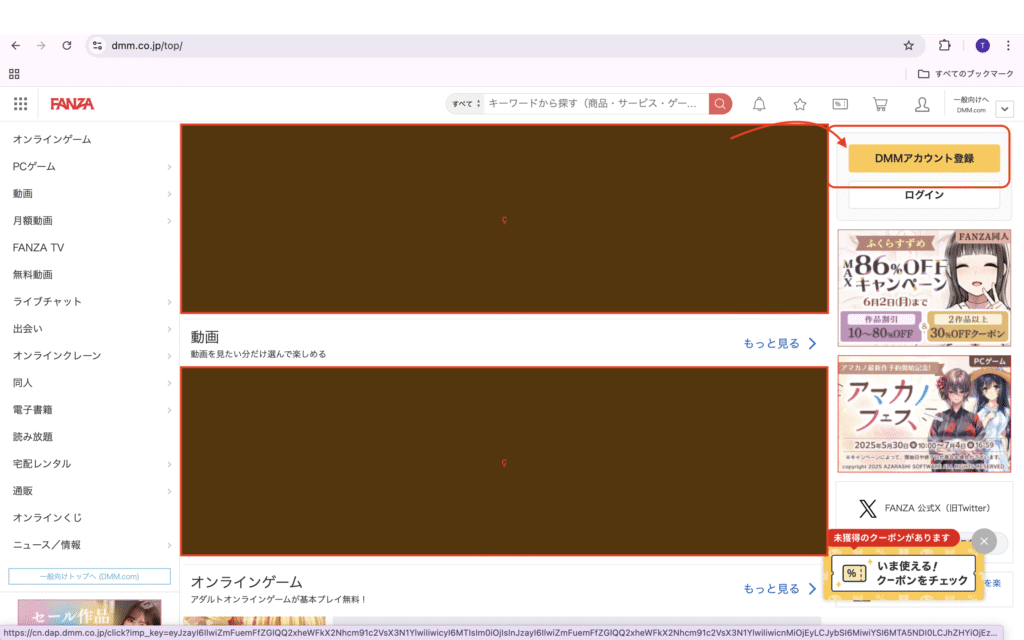
Task: Click the red search magnifier button
Action: pyautogui.click(x=720, y=104)
